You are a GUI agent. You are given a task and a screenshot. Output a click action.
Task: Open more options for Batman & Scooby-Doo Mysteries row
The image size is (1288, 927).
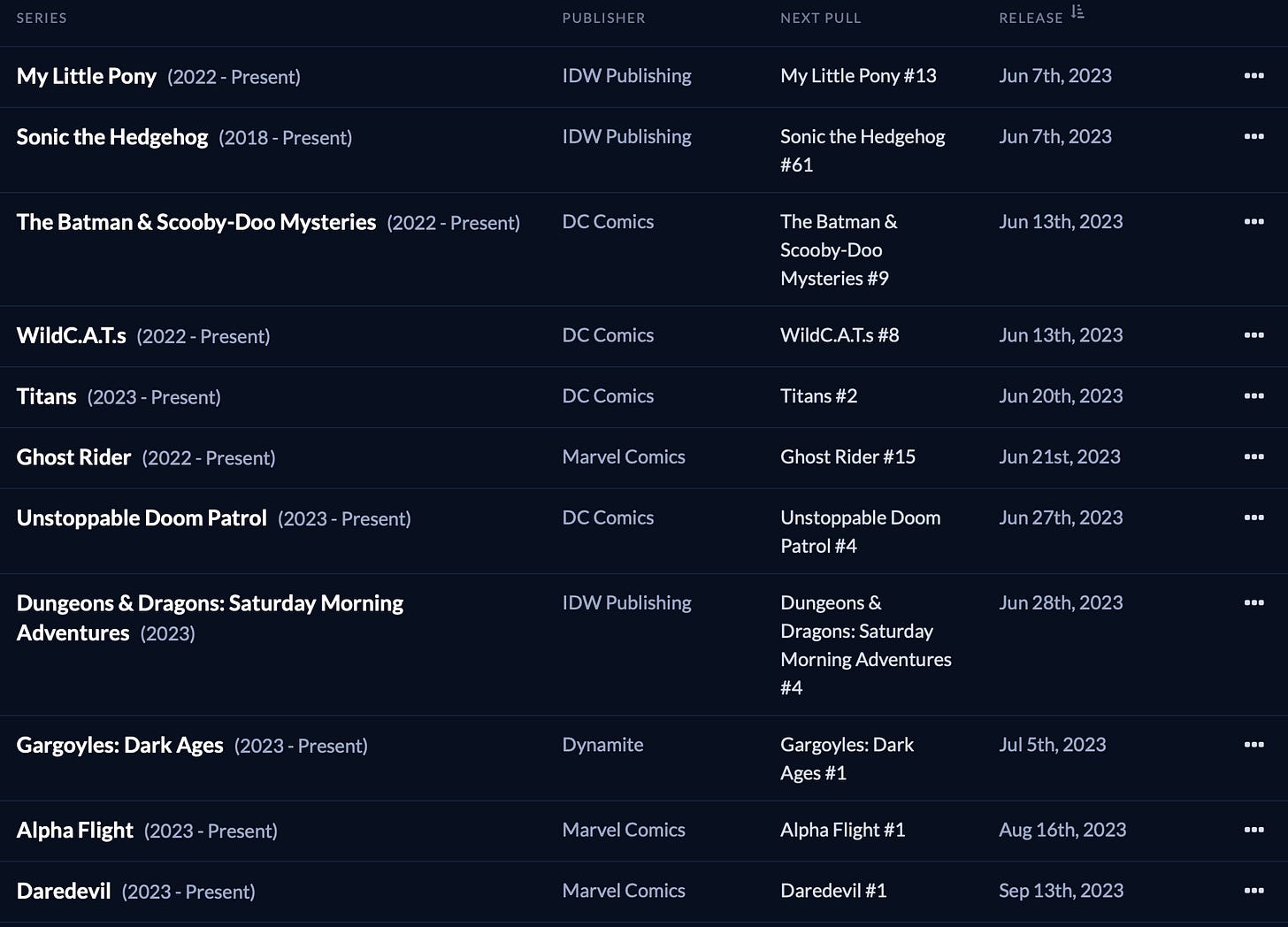tap(1253, 221)
